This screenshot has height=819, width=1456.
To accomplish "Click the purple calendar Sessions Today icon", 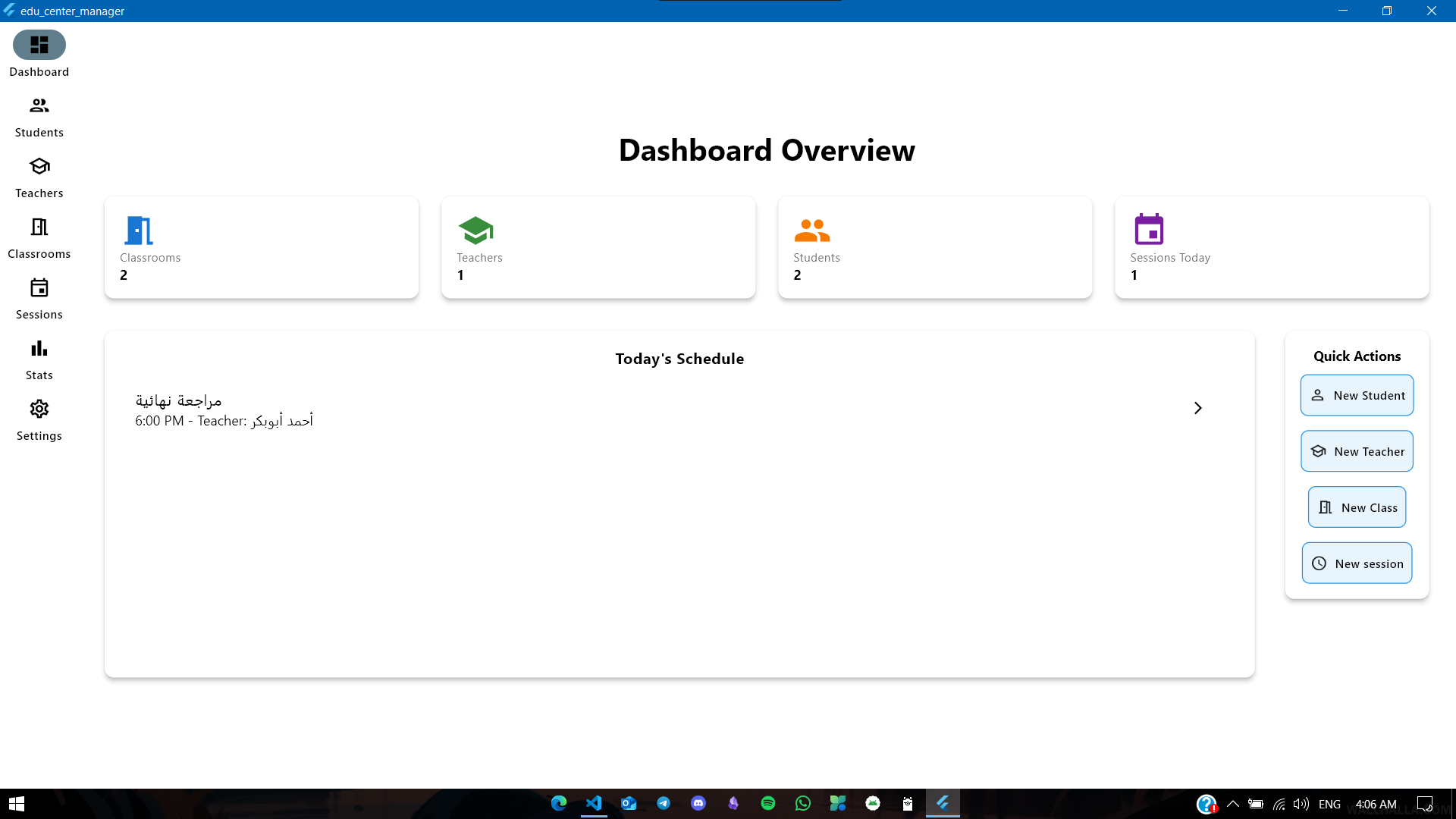I will [1149, 229].
